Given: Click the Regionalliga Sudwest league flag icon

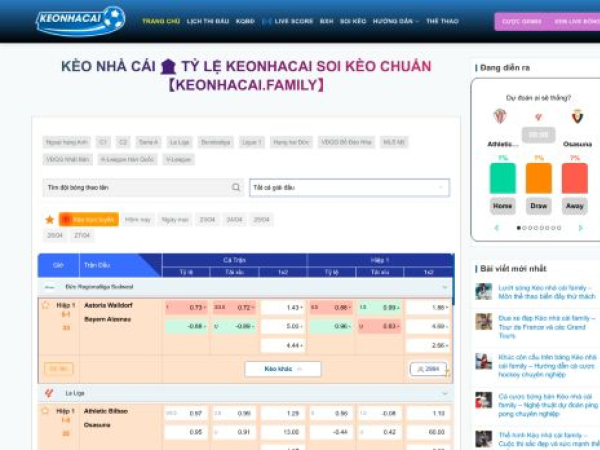Looking at the screenshot, I should point(50,287).
